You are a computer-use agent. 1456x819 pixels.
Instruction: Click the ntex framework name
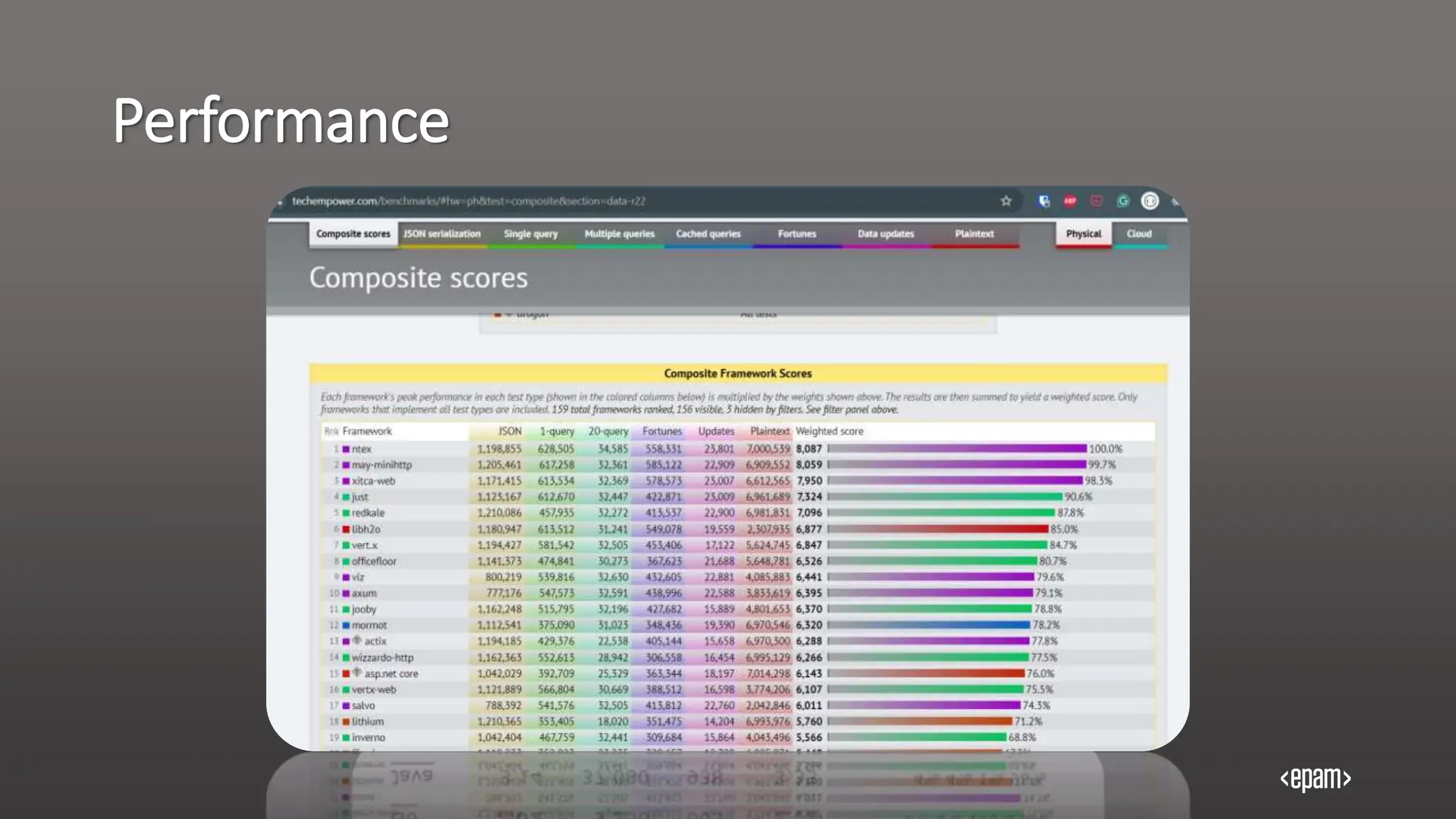[361, 449]
